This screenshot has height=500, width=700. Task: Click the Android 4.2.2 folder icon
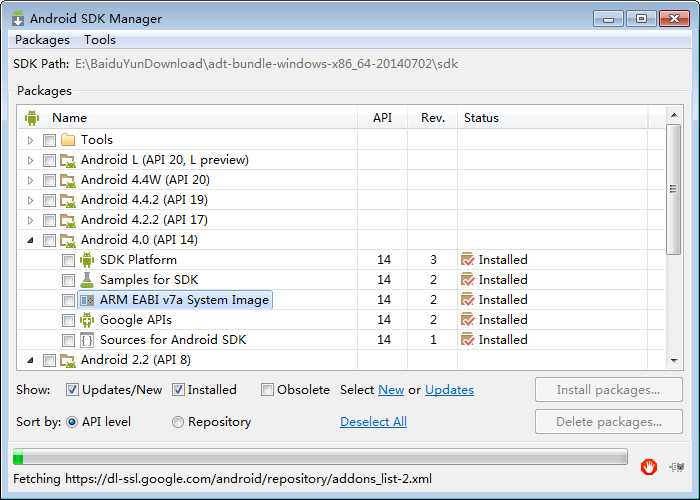tap(68, 221)
